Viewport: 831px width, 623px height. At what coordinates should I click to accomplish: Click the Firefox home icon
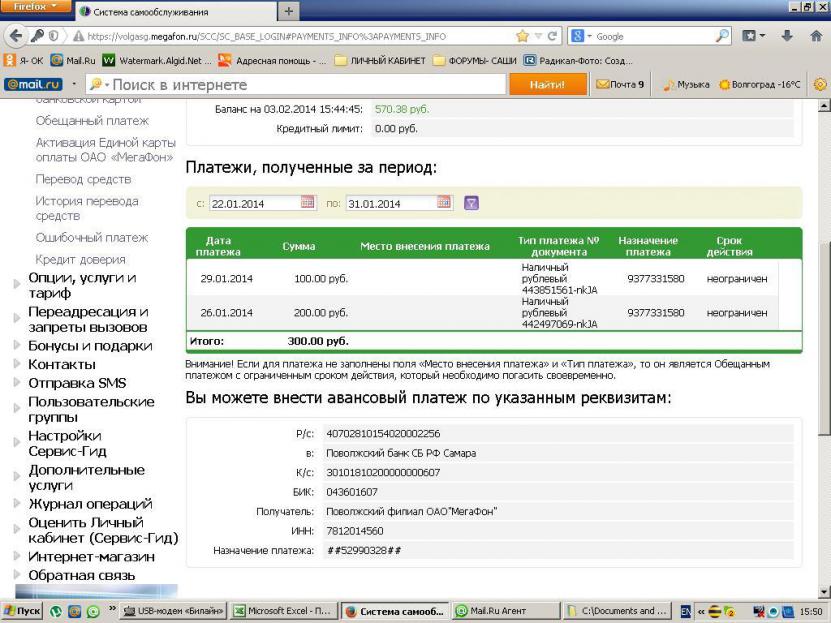tap(815, 36)
